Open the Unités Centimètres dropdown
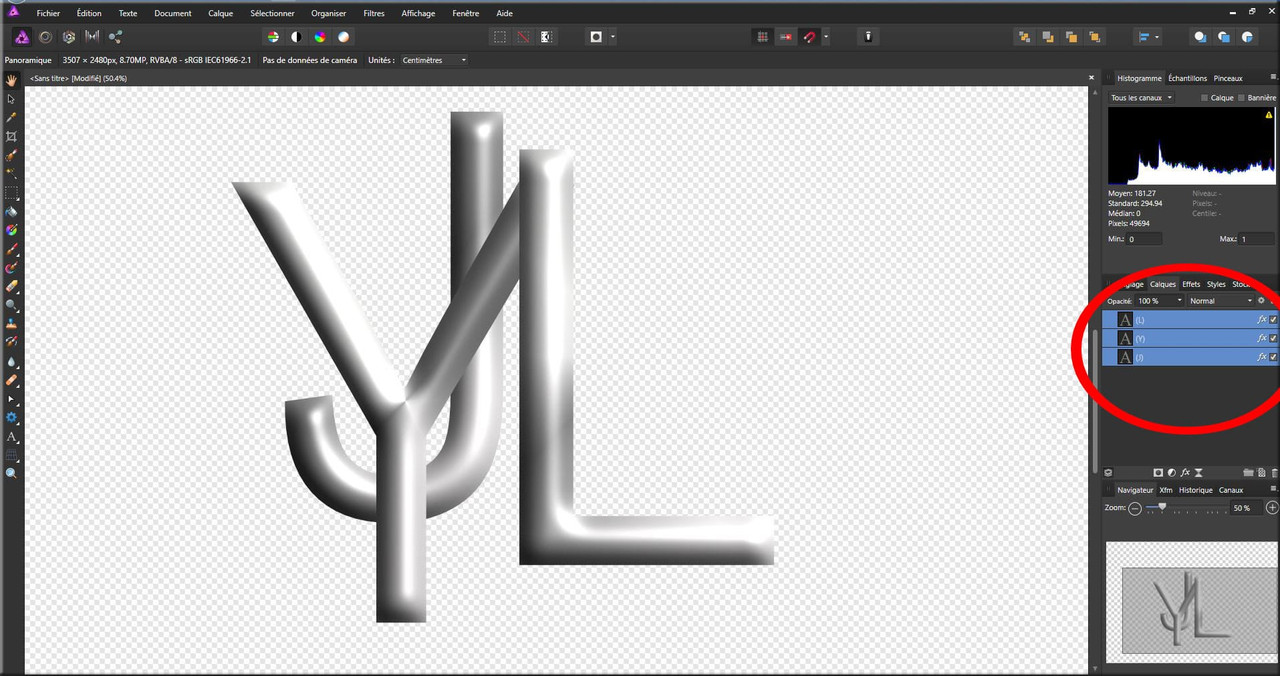The height and width of the screenshot is (676, 1280). (x=434, y=60)
